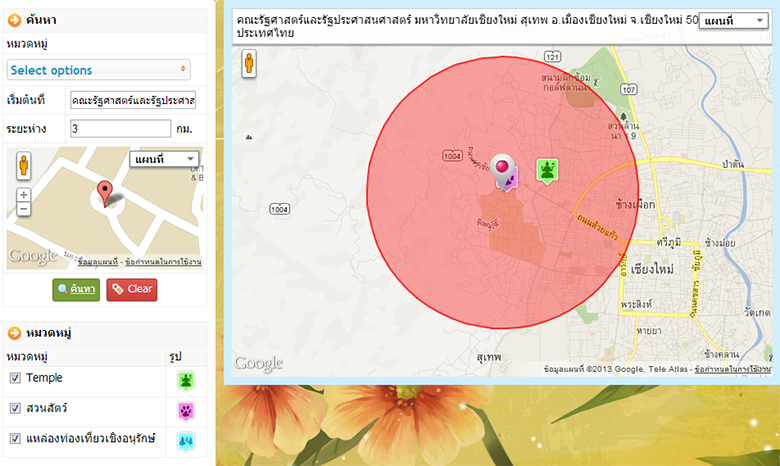Screen dimensions: 780x466
Task: Click the green Temple category icon
Action: 186,381
